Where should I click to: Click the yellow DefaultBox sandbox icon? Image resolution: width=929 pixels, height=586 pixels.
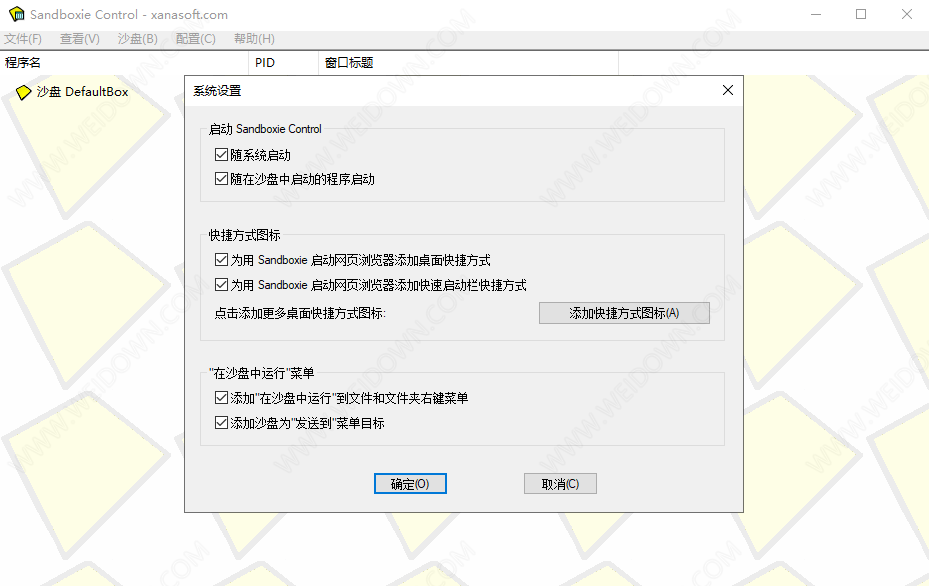coord(23,92)
